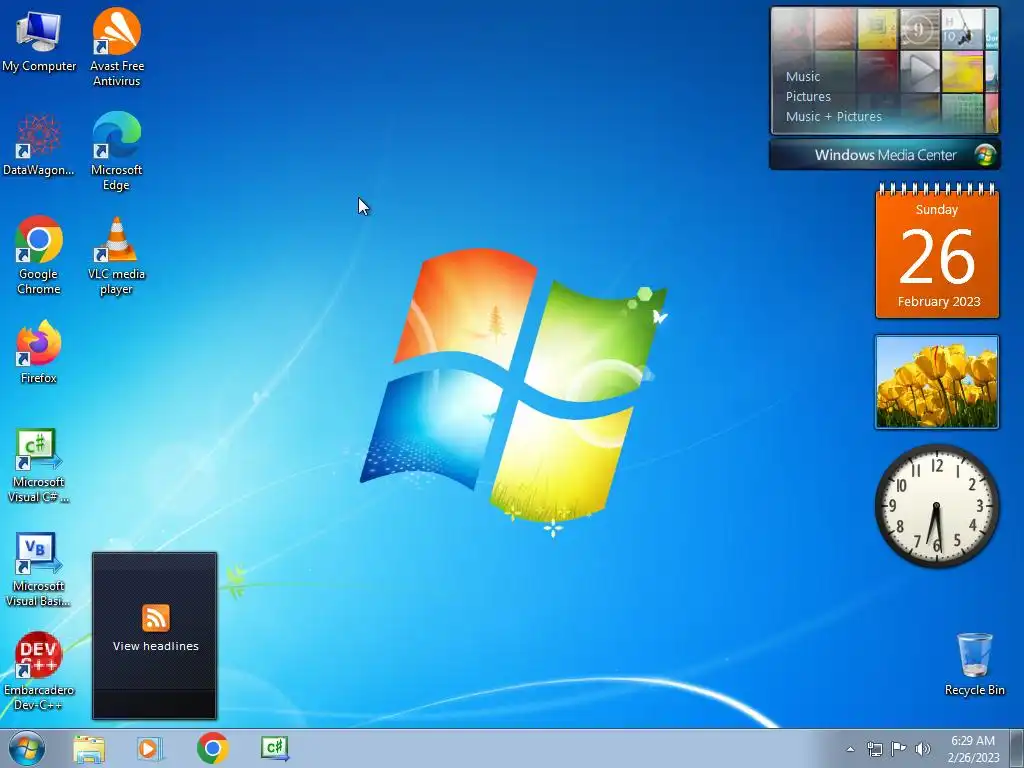Screen dimensions: 1024x768
Task: Select the DataWagon desktop shortcut
Action: [x=39, y=145]
